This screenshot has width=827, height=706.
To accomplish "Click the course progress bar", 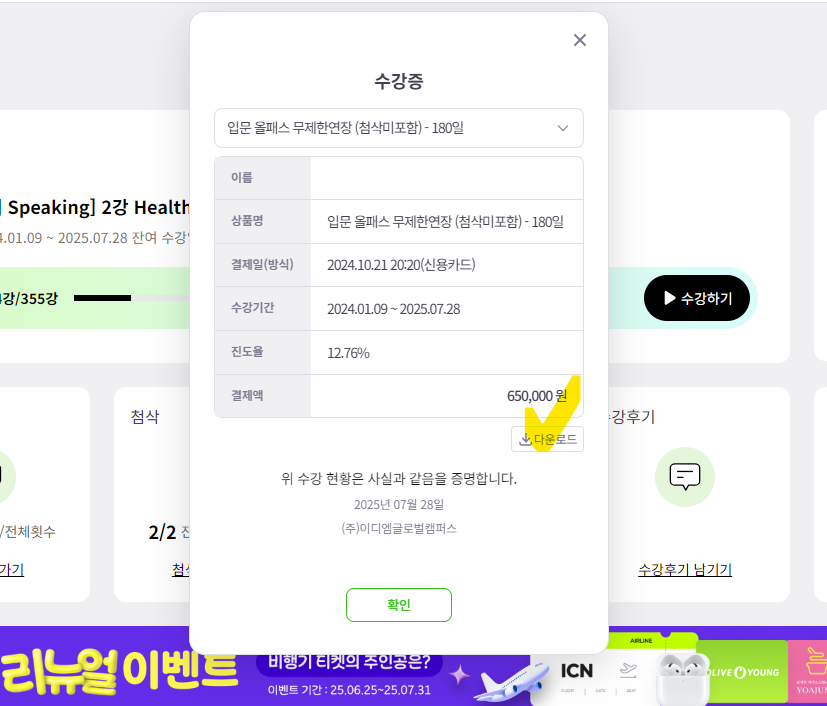I will (x=132, y=298).
